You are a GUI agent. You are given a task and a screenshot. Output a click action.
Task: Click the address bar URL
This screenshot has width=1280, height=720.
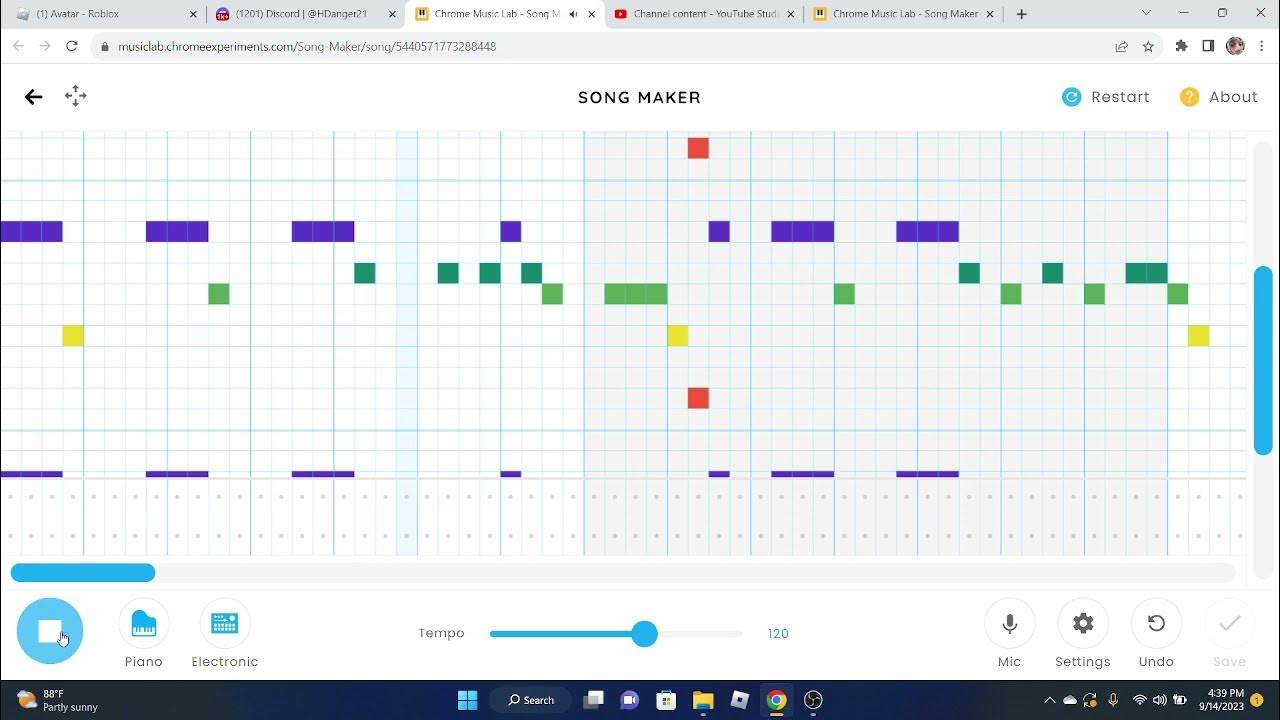(307, 46)
